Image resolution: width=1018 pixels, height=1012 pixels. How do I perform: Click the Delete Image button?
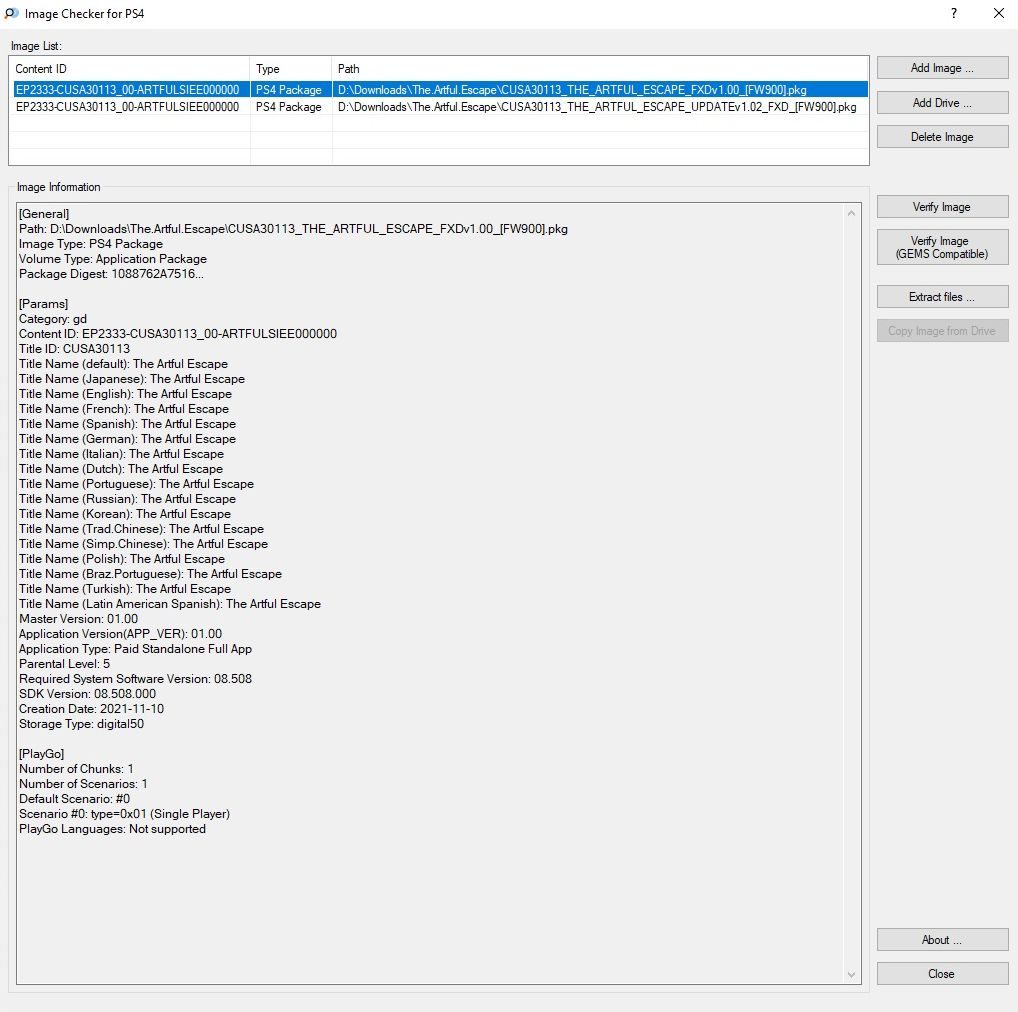[942, 137]
